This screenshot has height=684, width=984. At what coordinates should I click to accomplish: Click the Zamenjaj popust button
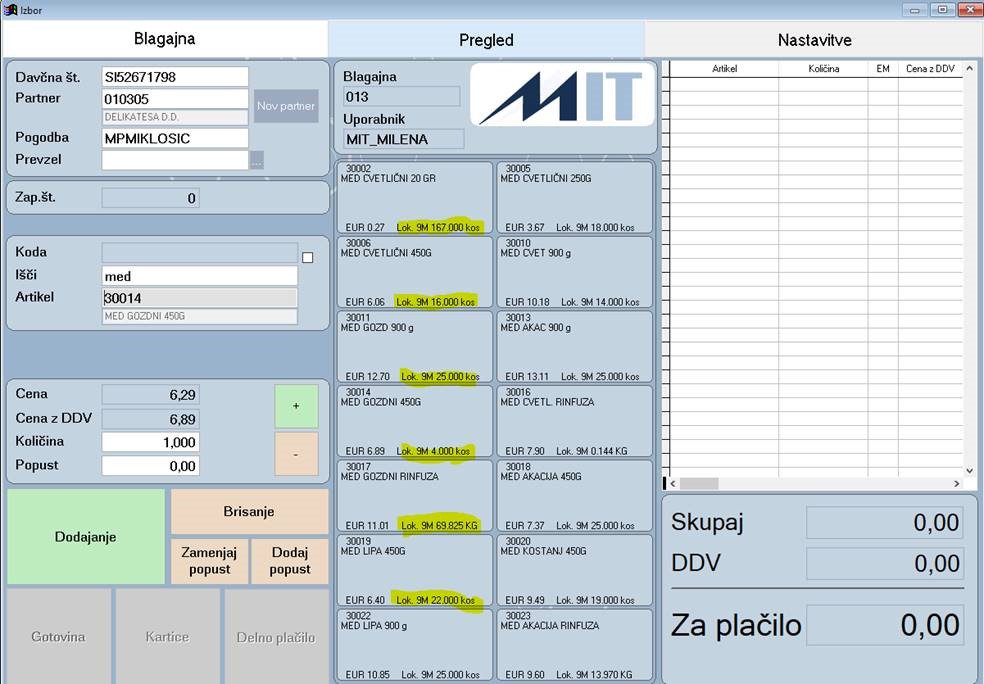(x=209, y=561)
